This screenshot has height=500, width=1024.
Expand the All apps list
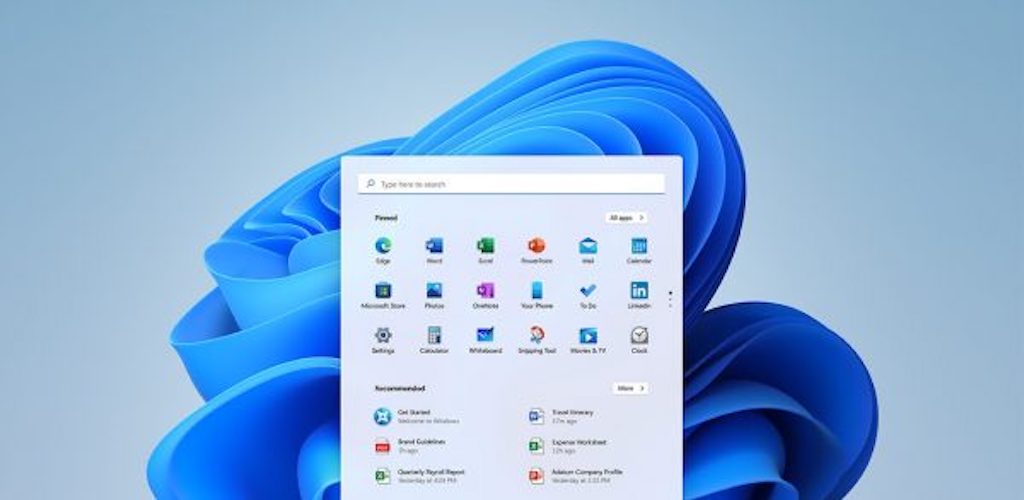(x=626, y=217)
